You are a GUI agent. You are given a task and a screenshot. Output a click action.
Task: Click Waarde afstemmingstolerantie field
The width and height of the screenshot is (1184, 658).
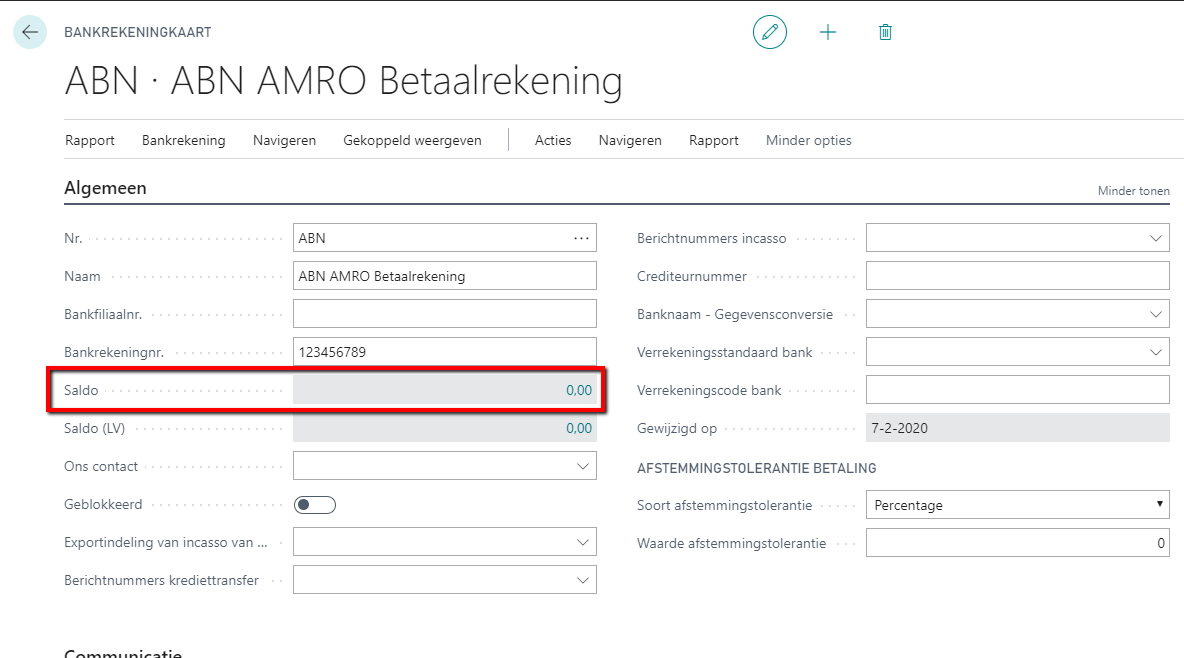1017,543
